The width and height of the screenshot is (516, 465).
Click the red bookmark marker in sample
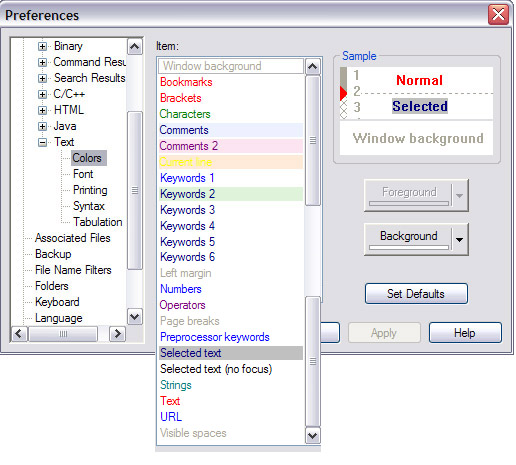click(x=343, y=93)
